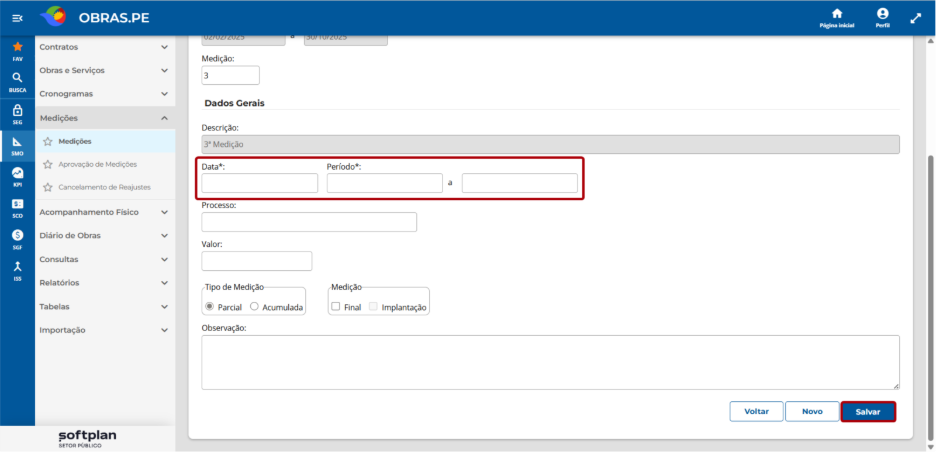Open the KPI module icon
Image resolution: width=936 pixels, height=453 pixels.
coord(17,177)
